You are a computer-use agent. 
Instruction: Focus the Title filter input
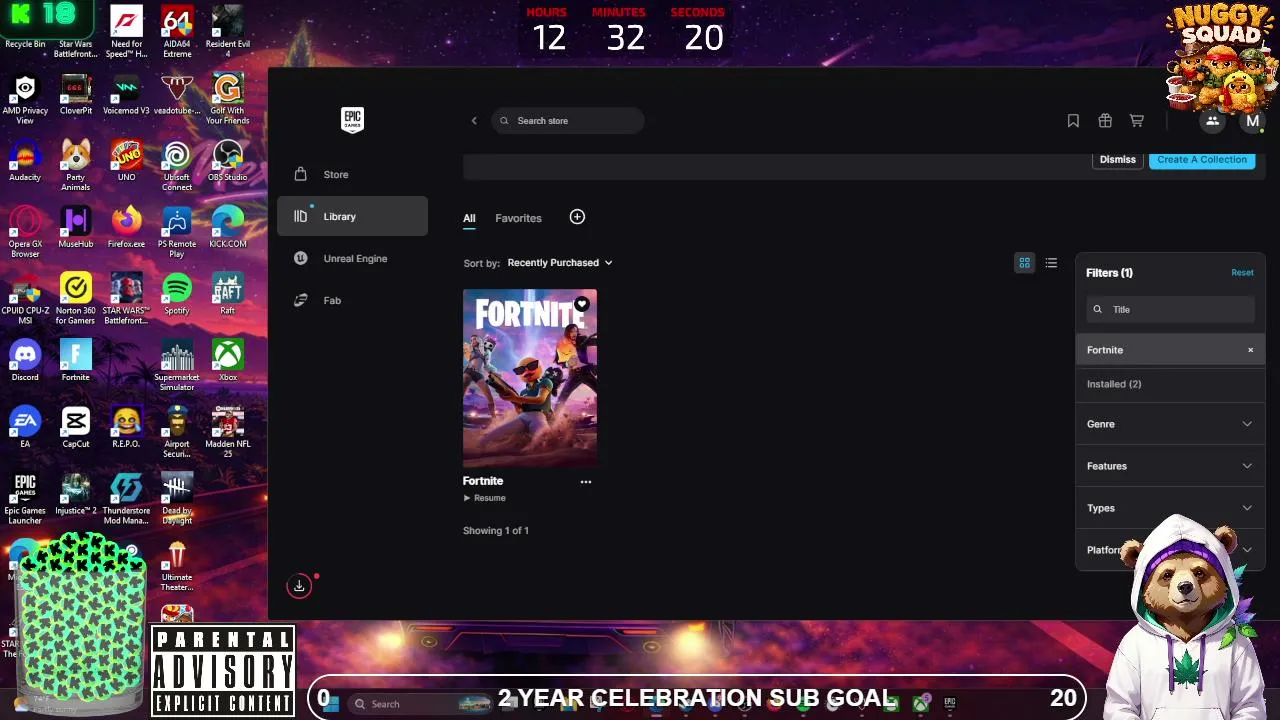(1170, 310)
